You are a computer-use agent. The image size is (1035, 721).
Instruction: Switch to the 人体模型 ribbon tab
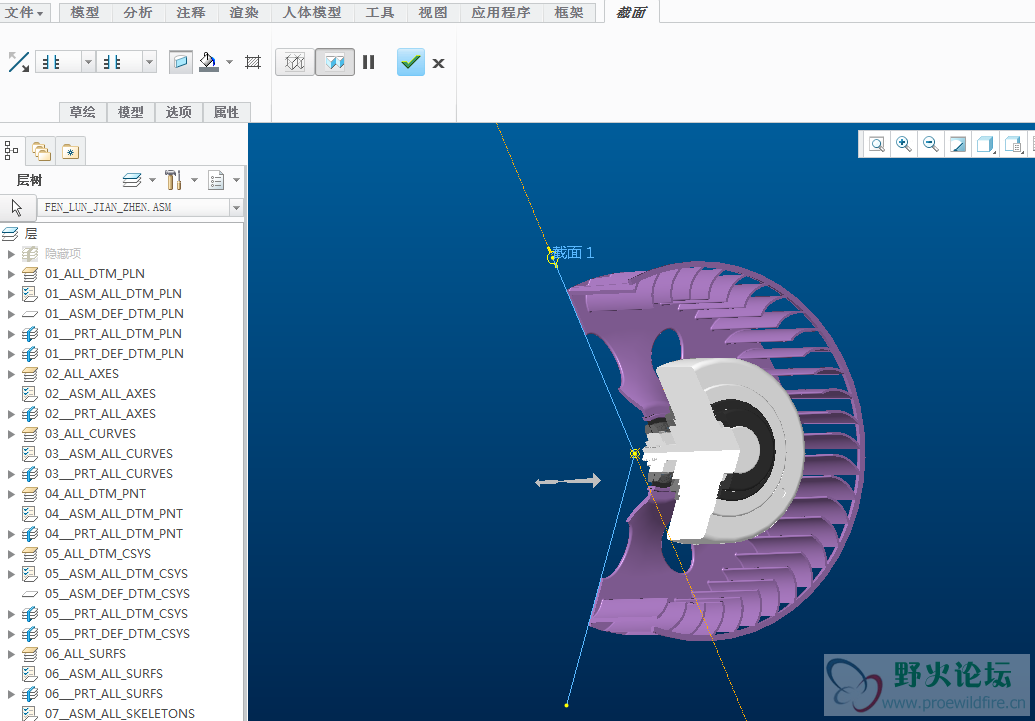tap(312, 13)
